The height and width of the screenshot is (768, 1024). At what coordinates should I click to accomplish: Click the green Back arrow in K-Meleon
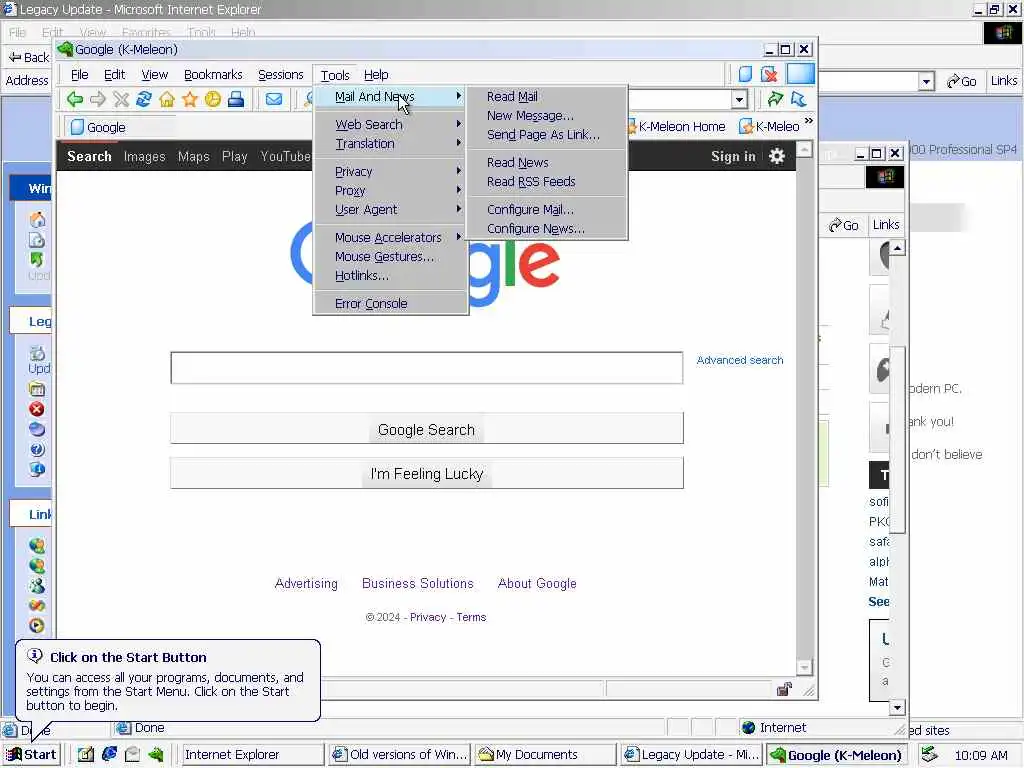[75, 99]
